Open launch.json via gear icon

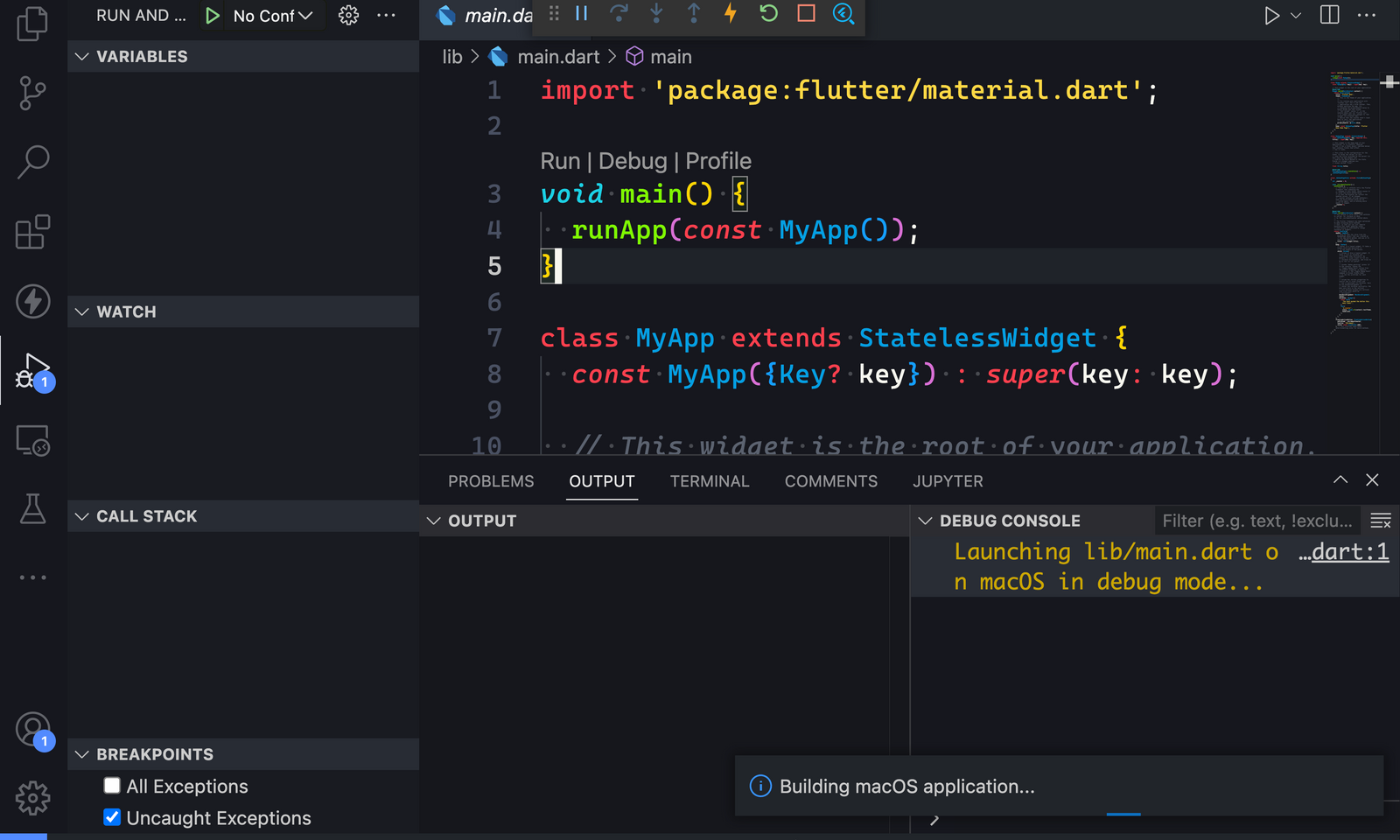tap(348, 16)
